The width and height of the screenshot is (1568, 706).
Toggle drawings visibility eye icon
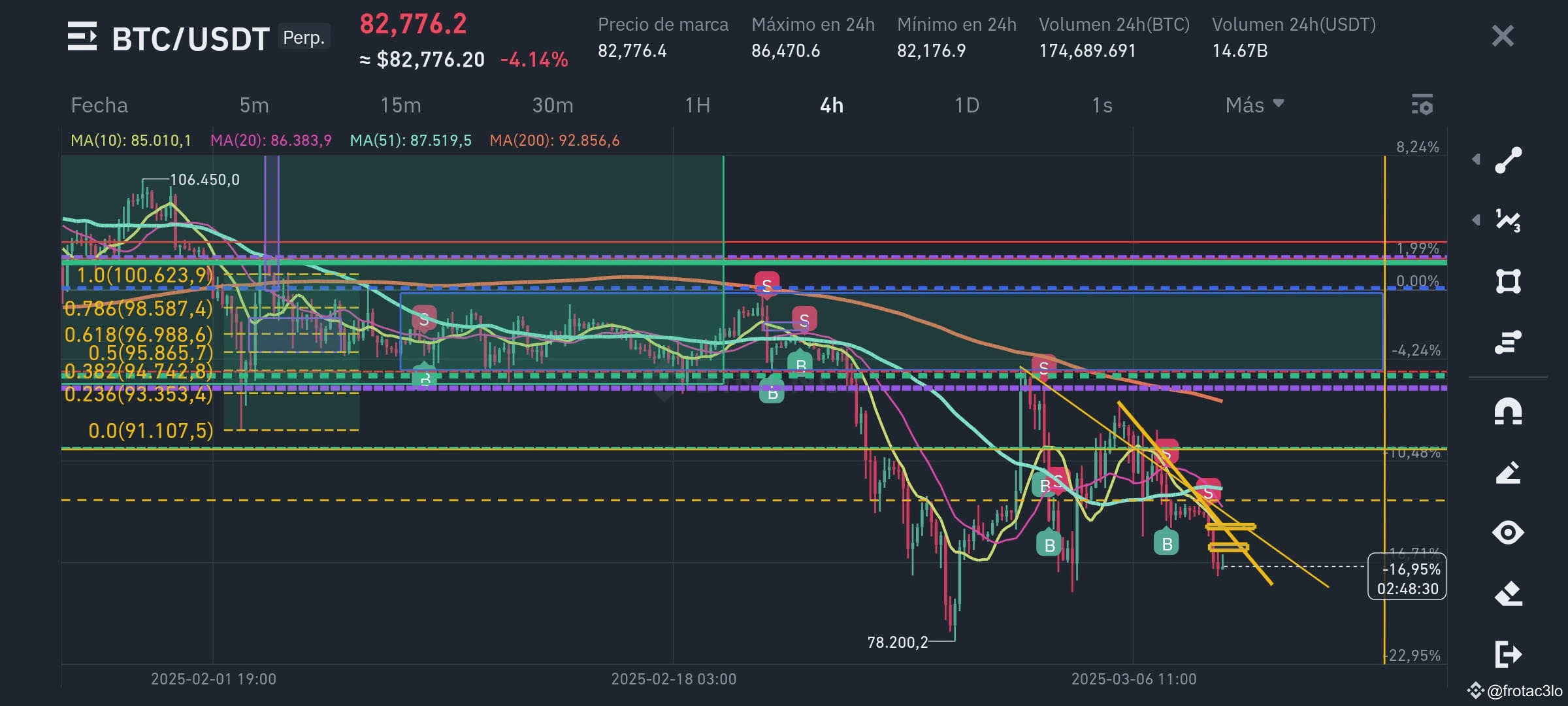pyautogui.click(x=1508, y=533)
